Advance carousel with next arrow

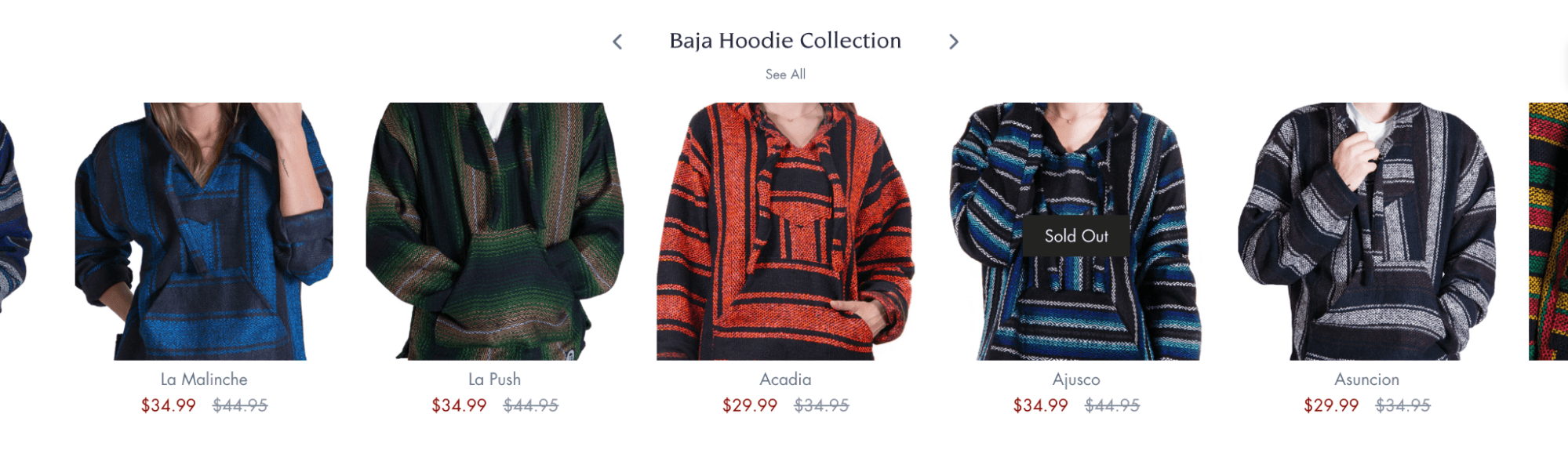(953, 42)
